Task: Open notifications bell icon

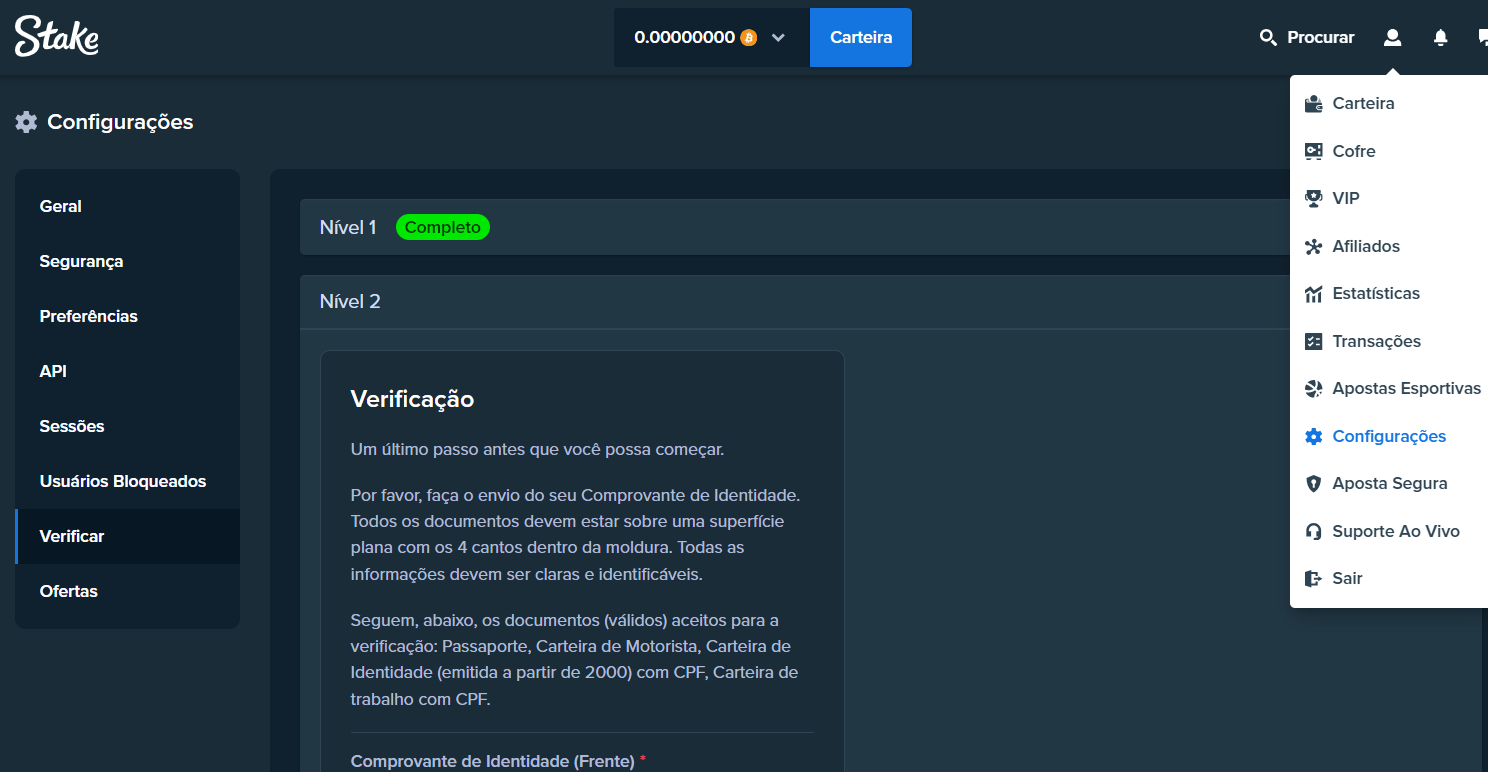Action: point(1440,38)
